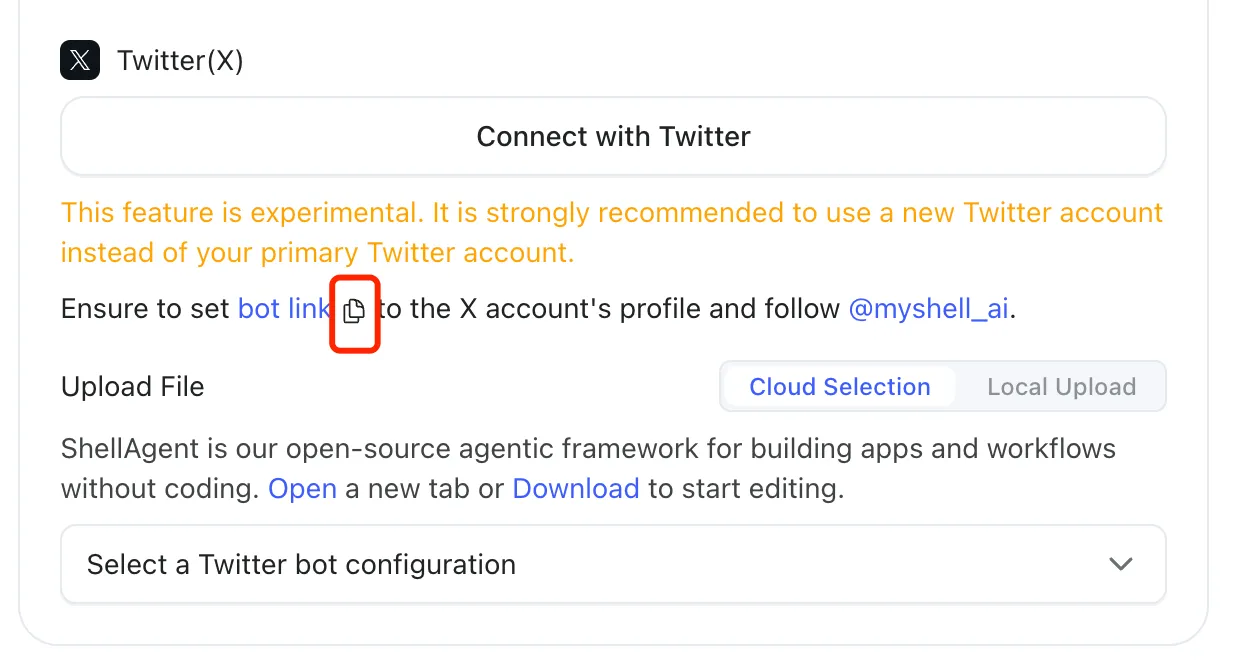Follow the @myshell_ai profile link

(x=929, y=309)
